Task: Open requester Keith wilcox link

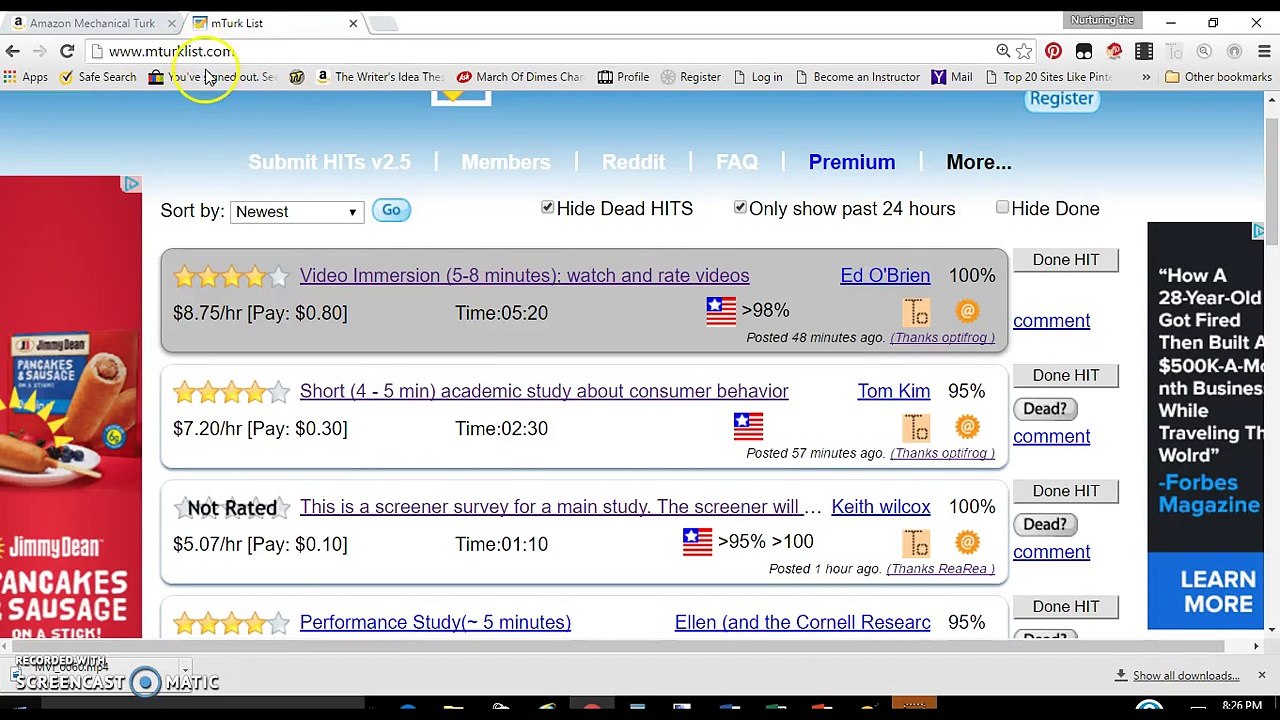Action: pos(881,507)
